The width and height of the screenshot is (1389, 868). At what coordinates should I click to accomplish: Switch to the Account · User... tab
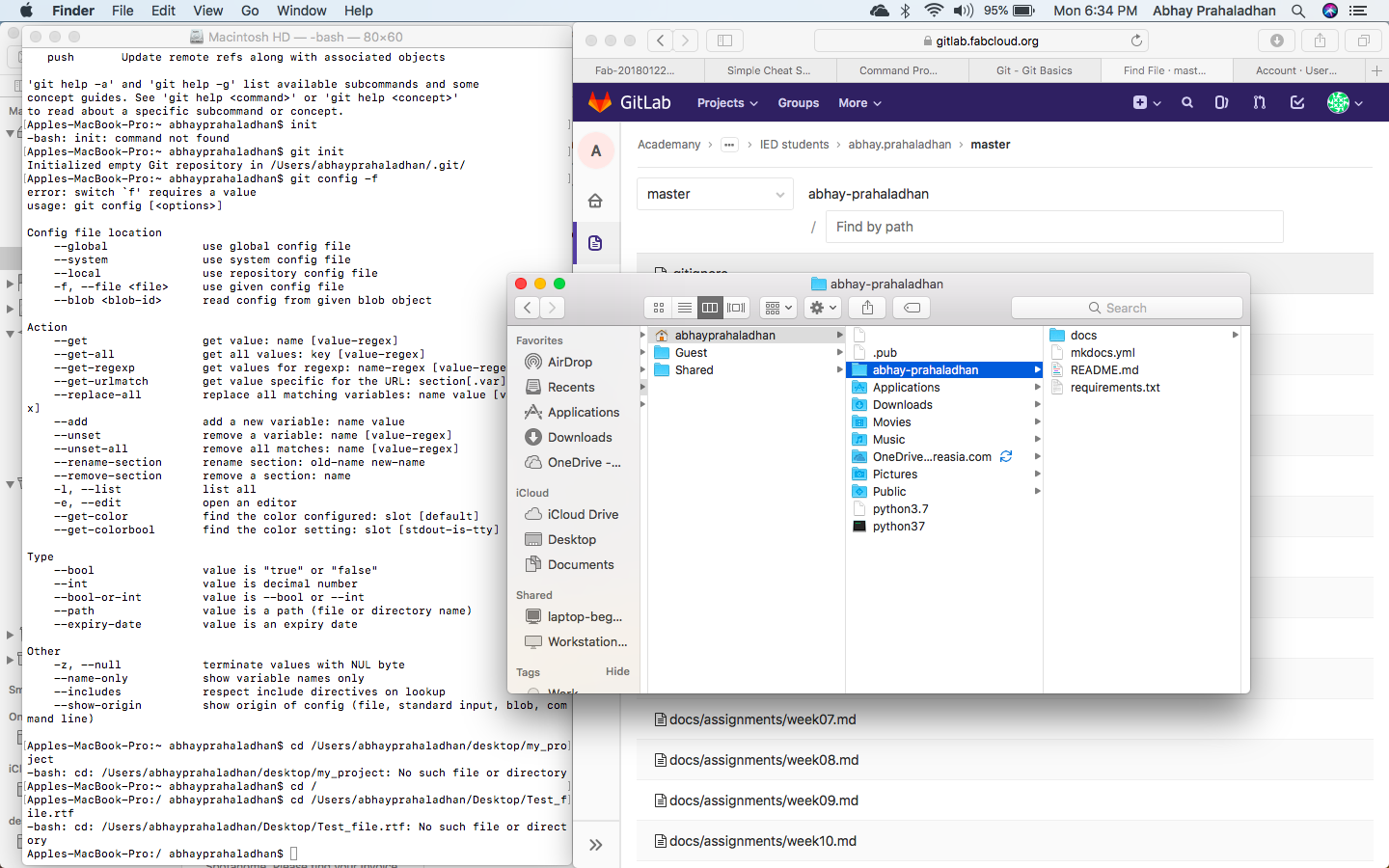[1296, 70]
